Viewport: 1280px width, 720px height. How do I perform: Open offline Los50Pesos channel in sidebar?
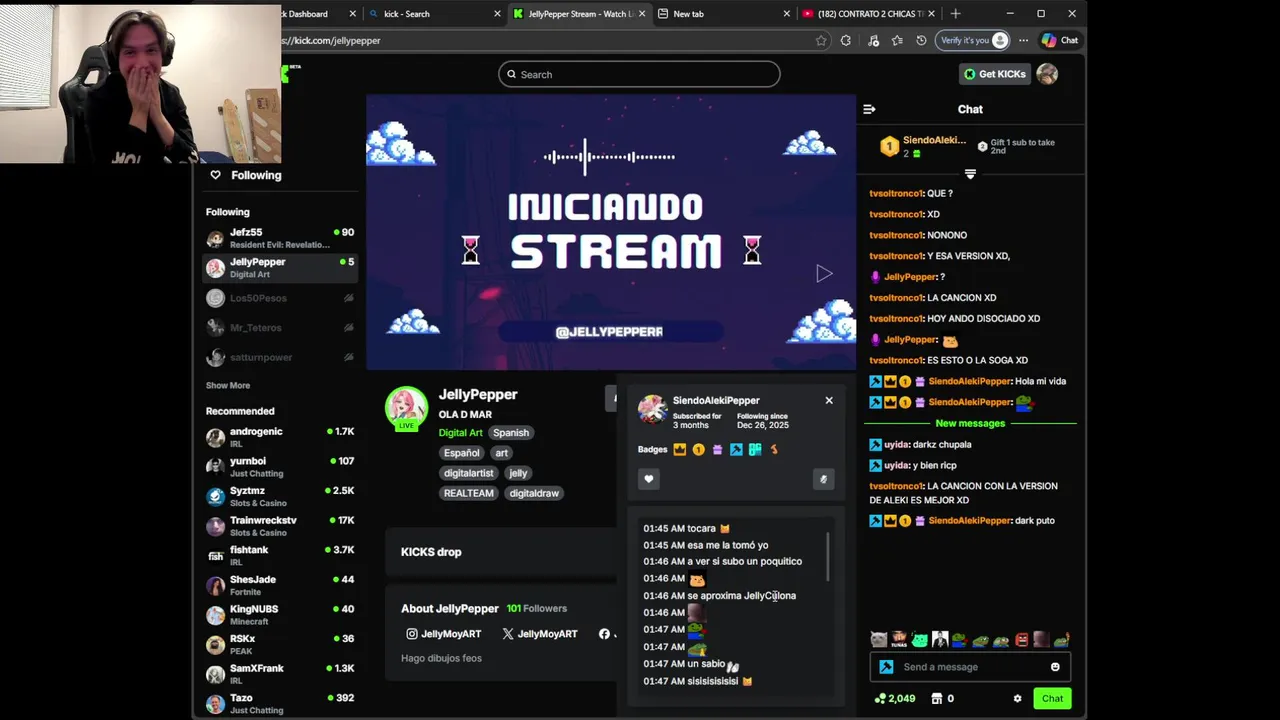pyautogui.click(x=280, y=298)
